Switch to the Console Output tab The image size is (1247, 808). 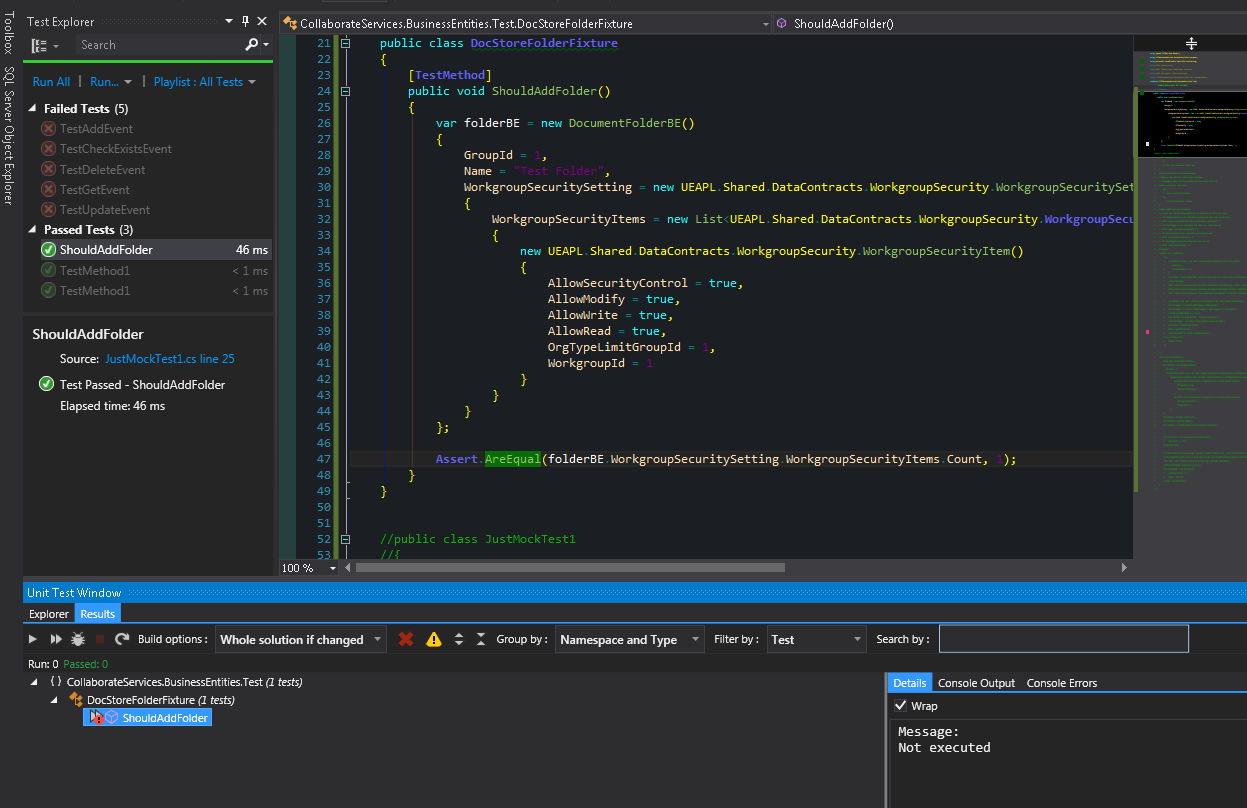coord(976,683)
